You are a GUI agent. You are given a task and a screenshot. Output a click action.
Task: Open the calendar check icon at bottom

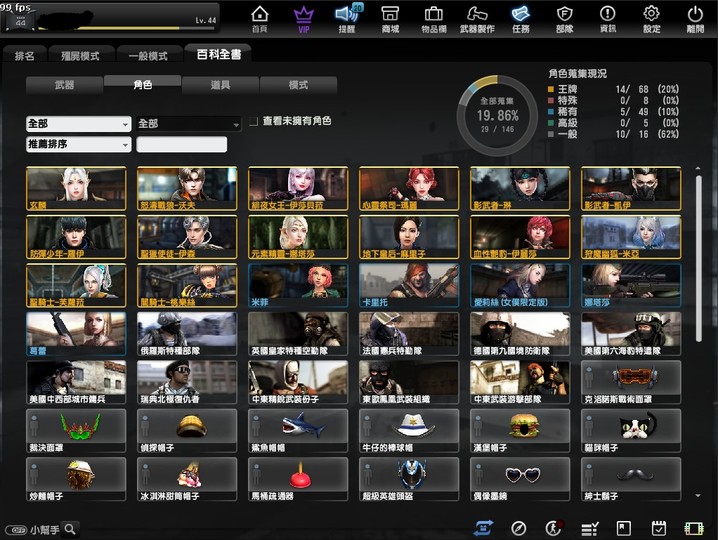[658, 528]
